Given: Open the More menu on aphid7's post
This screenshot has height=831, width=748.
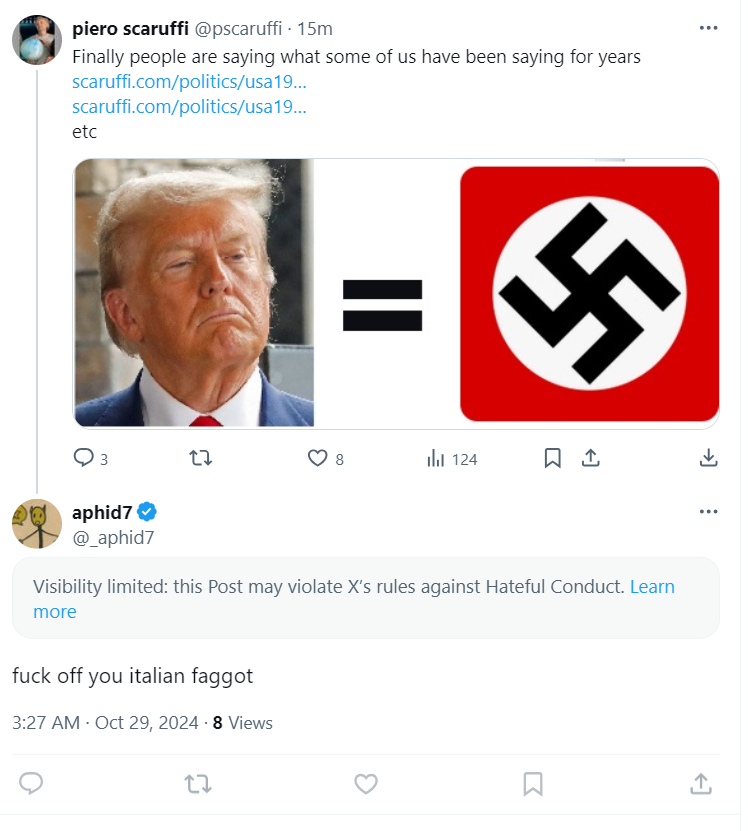Looking at the screenshot, I should click(x=708, y=512).
